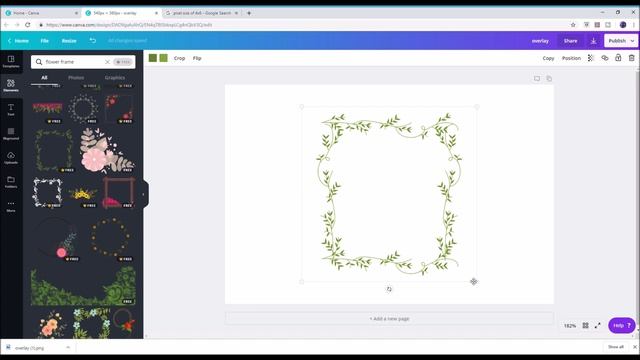Click the download icon in header

(x=593, y=41)
